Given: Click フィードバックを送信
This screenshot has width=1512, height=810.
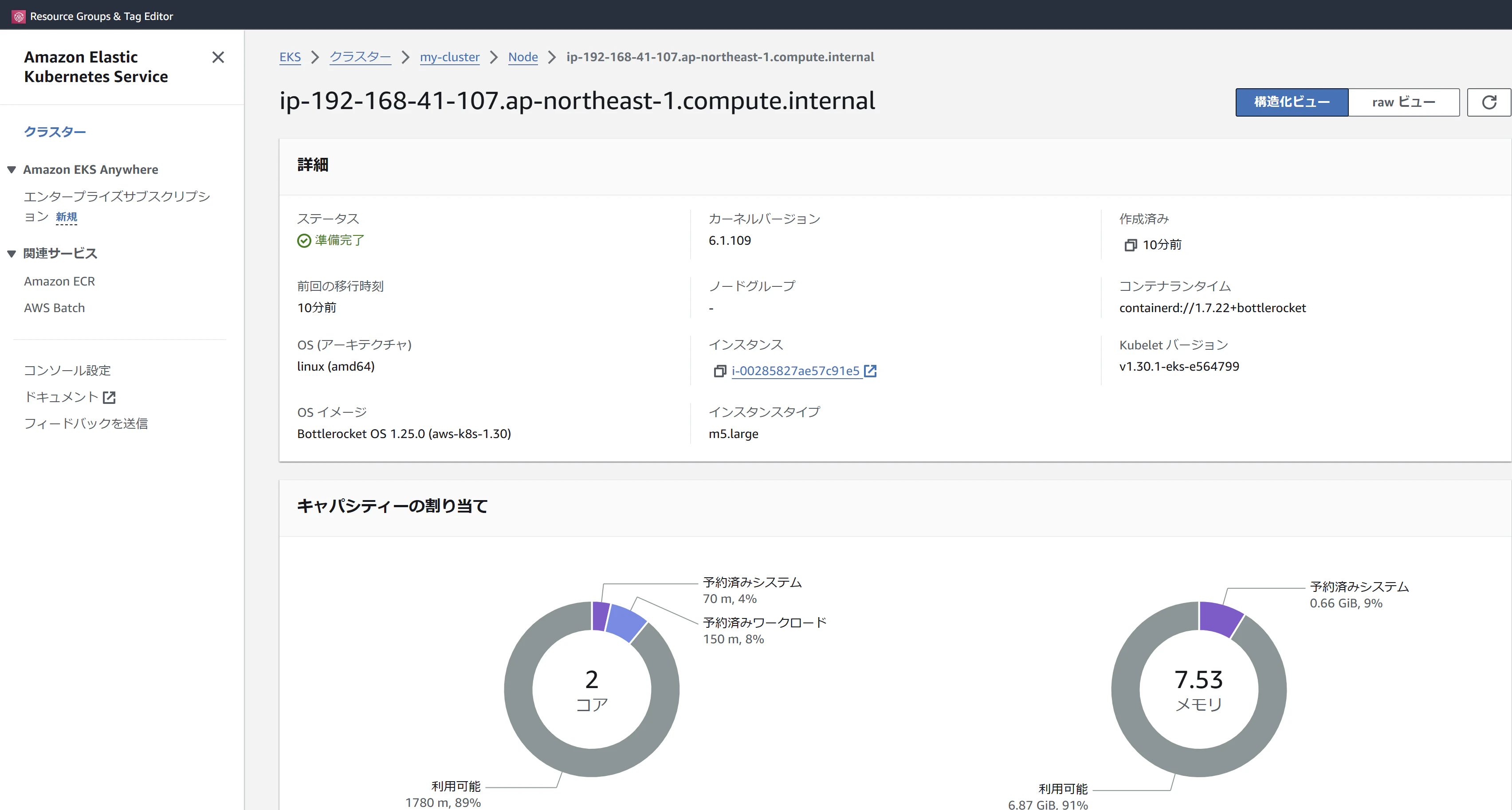Looking at the screenshot, I should click(86, 423).
